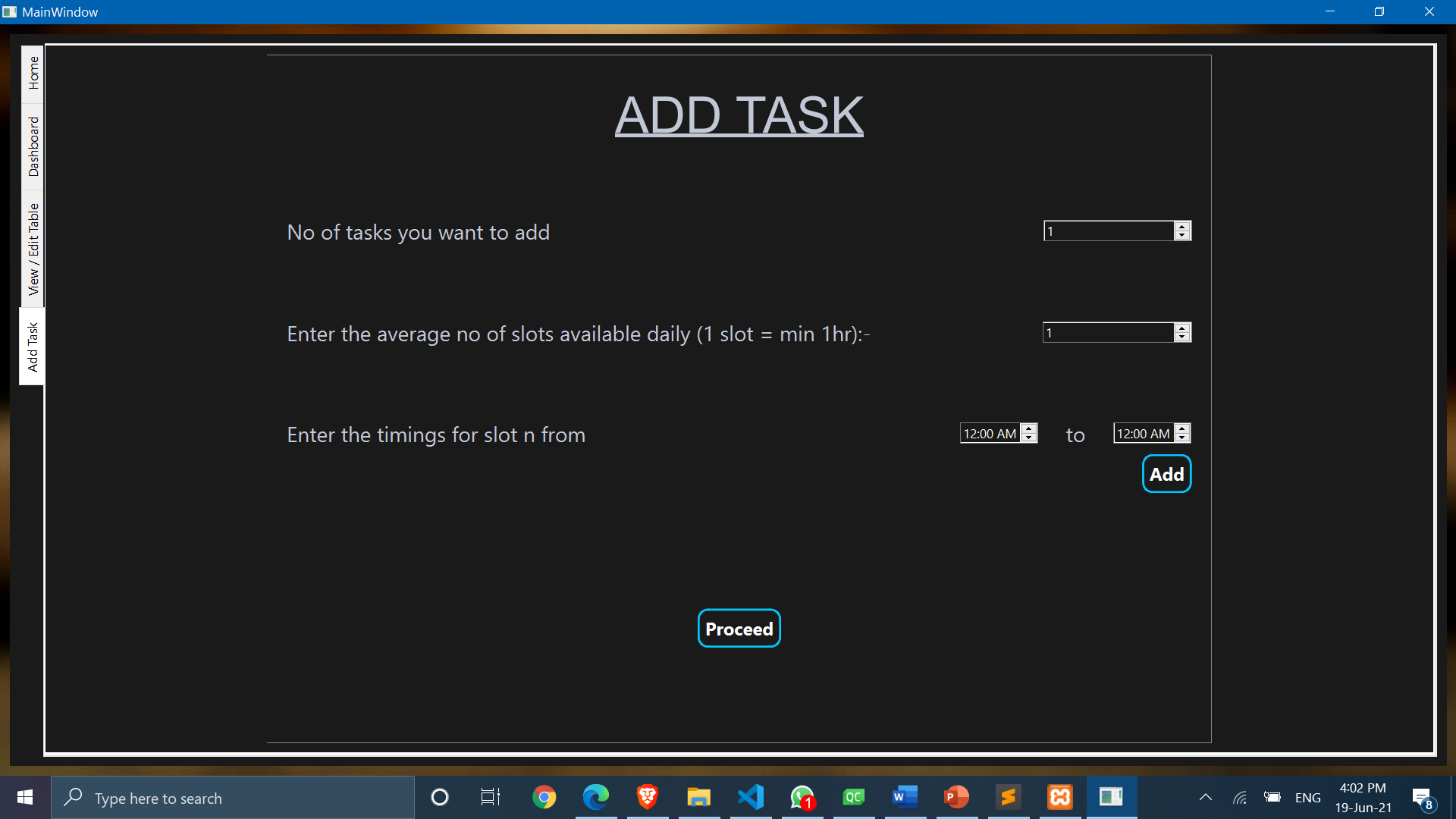
Task: Open Google Chrome from taskbar
Action: point(544,797)
